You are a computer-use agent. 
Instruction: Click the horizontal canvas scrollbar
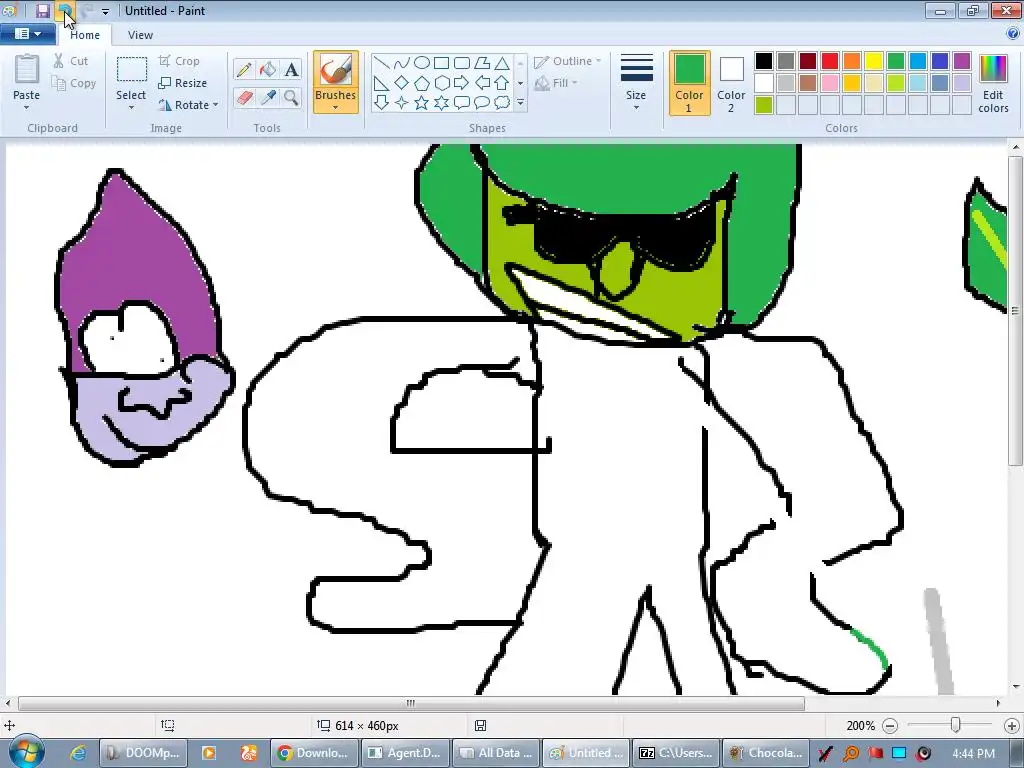pos(411,703)
